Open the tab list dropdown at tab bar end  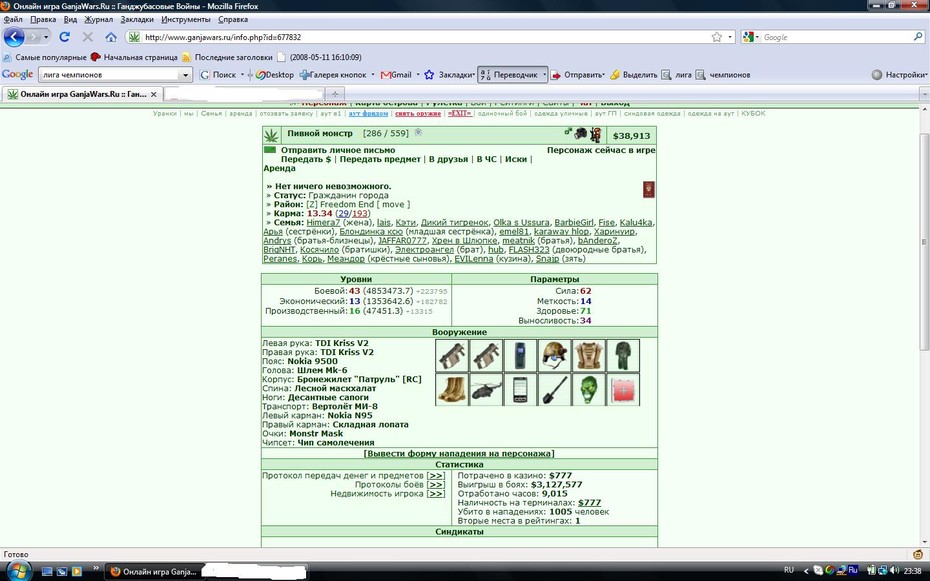tap(924, 94)
